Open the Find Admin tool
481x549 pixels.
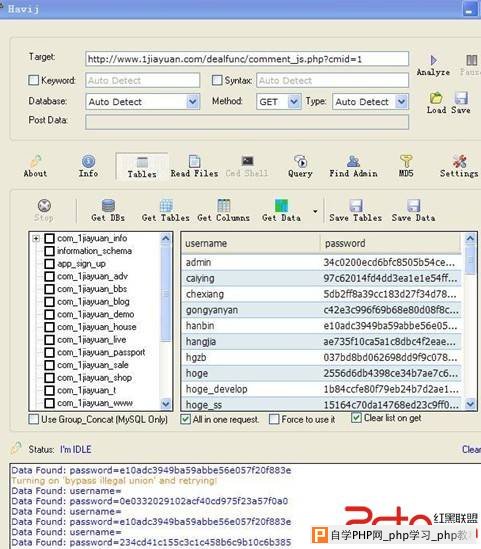tap(353, 166)
